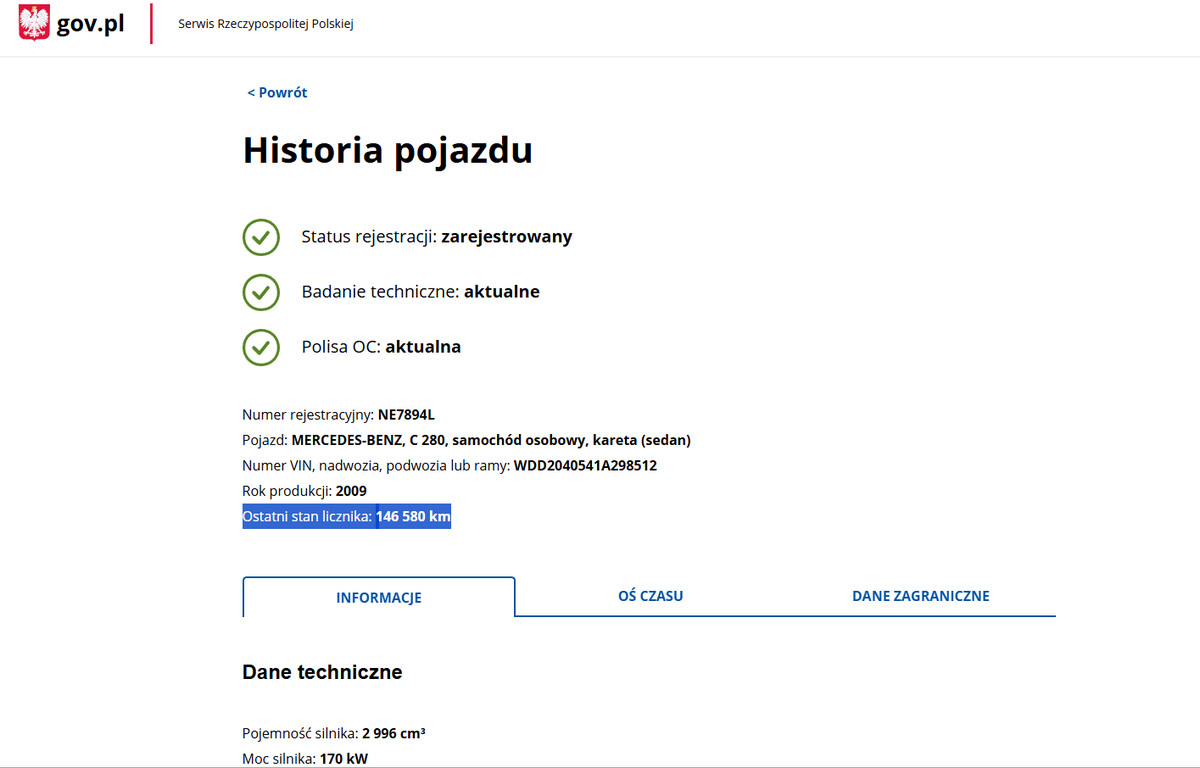Click the green checkmark beside Badanie techniczne
The width and height of the screenshot is (1200, 768).
[261, 292]
